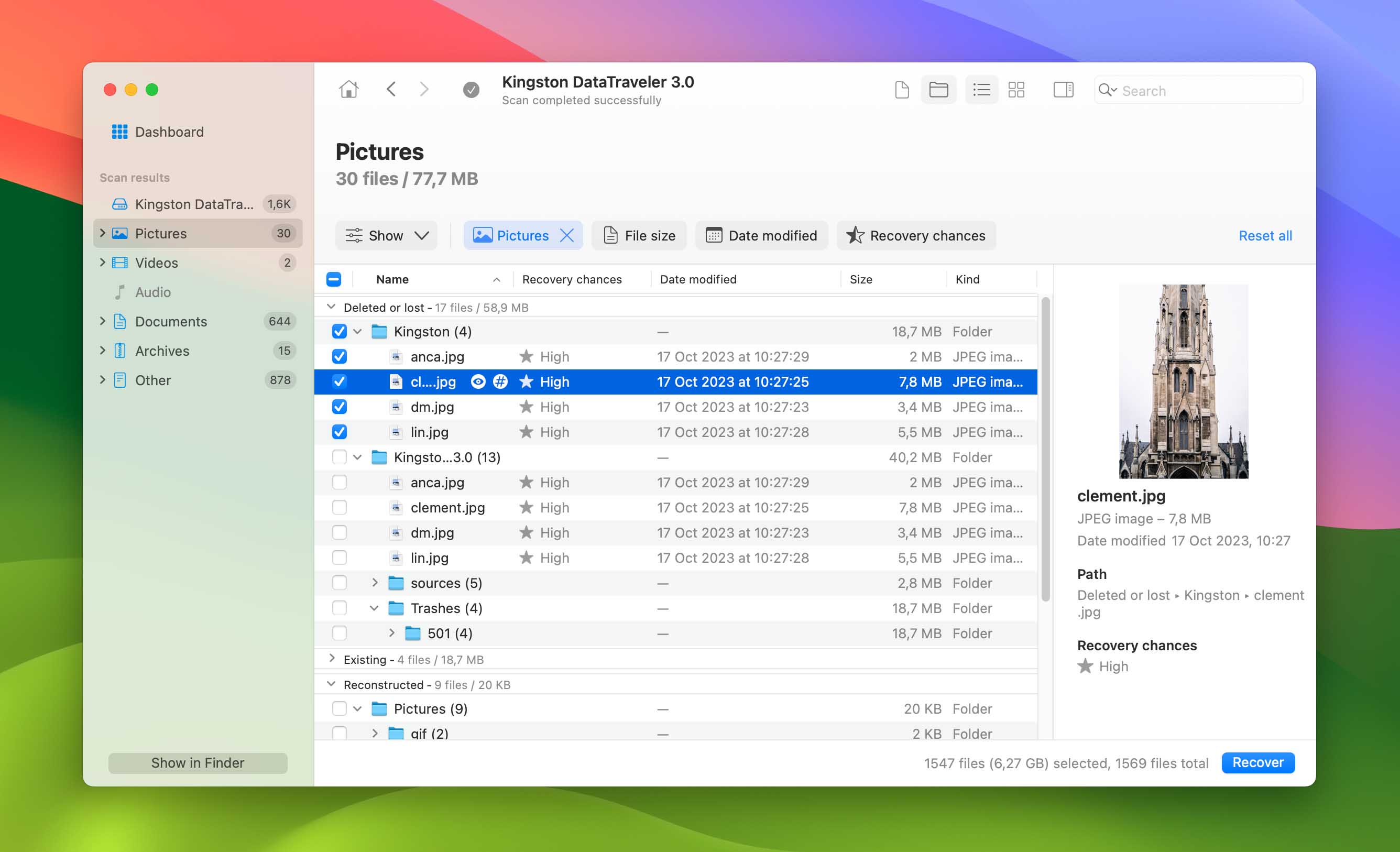1400x852 pixels.
Task: Click the hash icon on cl....jpg row
Action: pos(500,381)
